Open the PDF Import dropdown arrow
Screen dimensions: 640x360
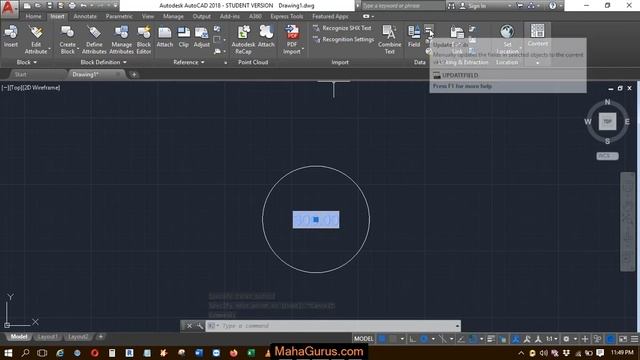(303, 49)
